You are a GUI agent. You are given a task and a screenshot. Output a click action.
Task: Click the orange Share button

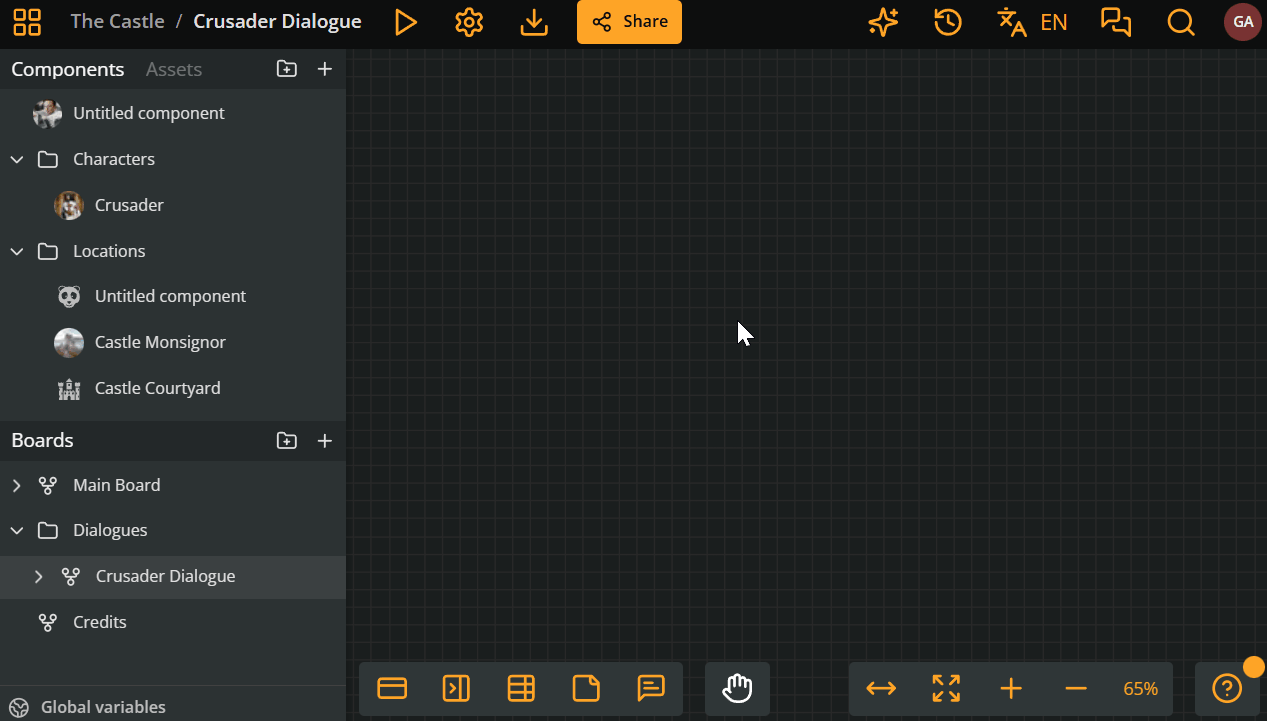pos(629,22)
